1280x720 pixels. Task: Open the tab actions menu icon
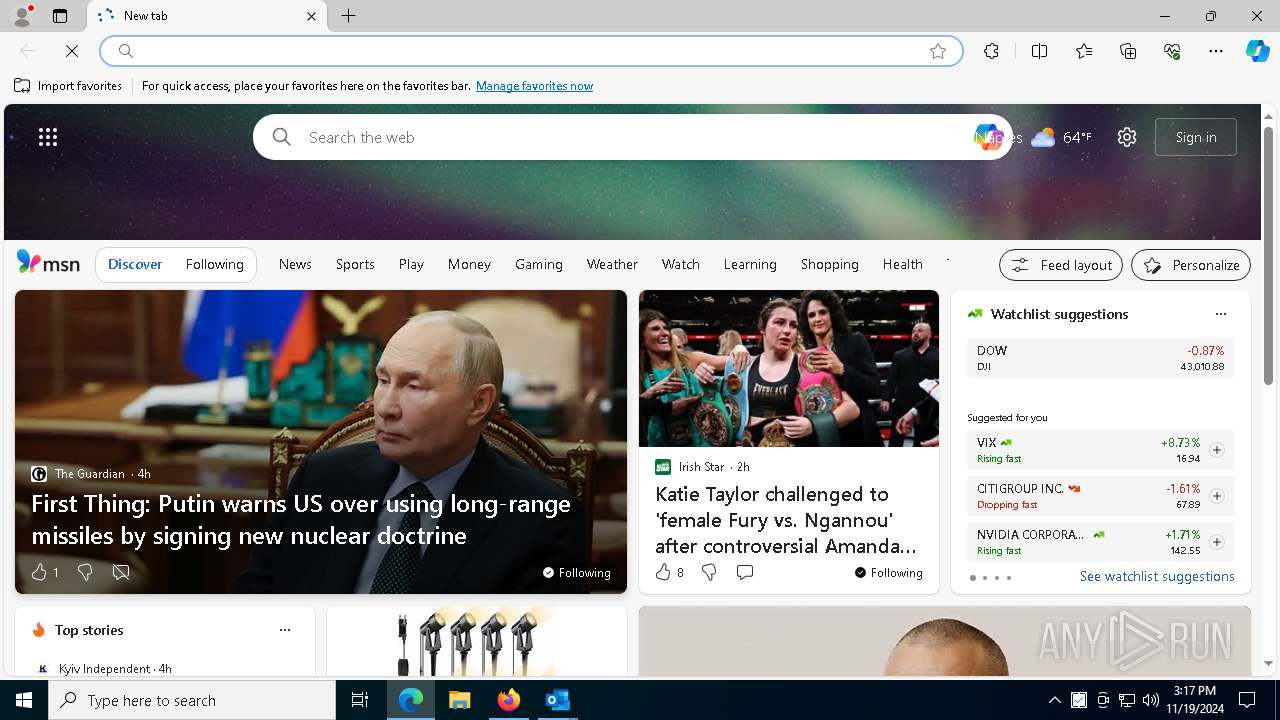pos(60,16)
